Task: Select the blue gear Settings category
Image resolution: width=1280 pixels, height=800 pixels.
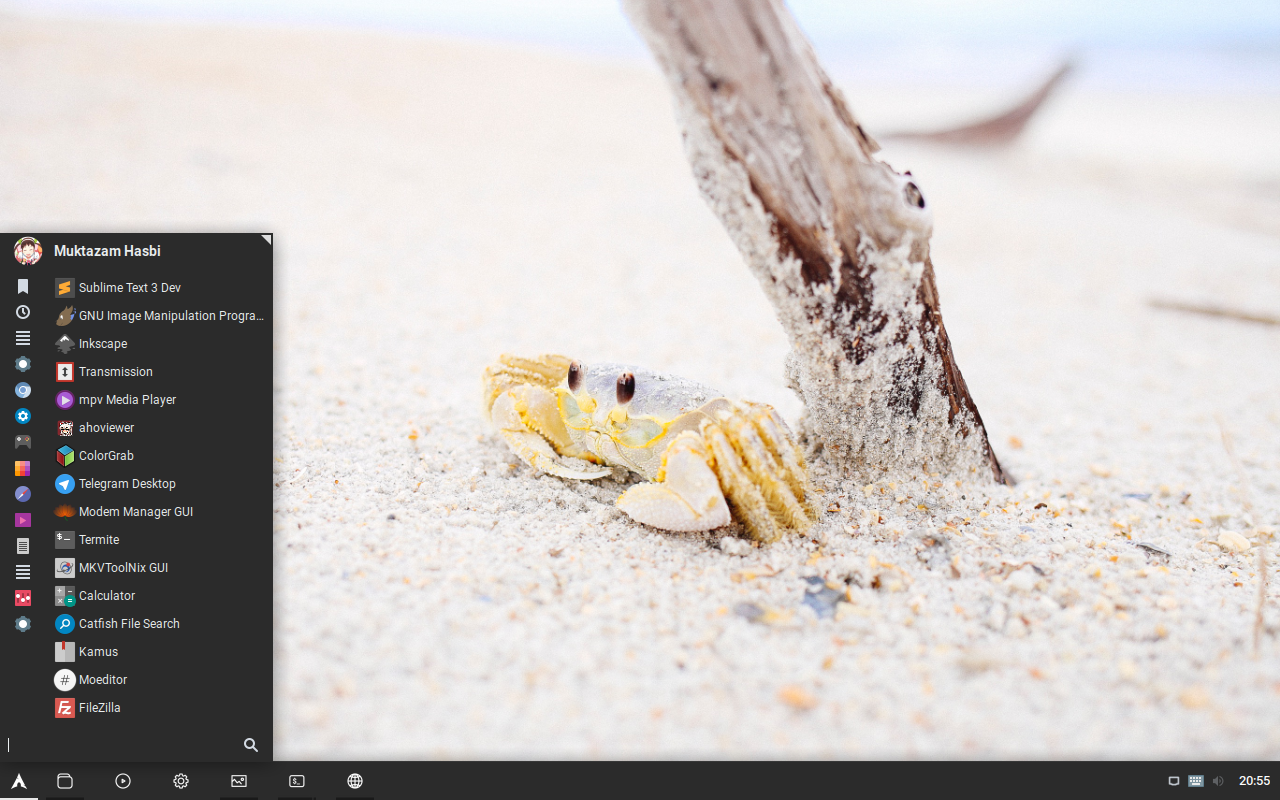Action: 22,416
